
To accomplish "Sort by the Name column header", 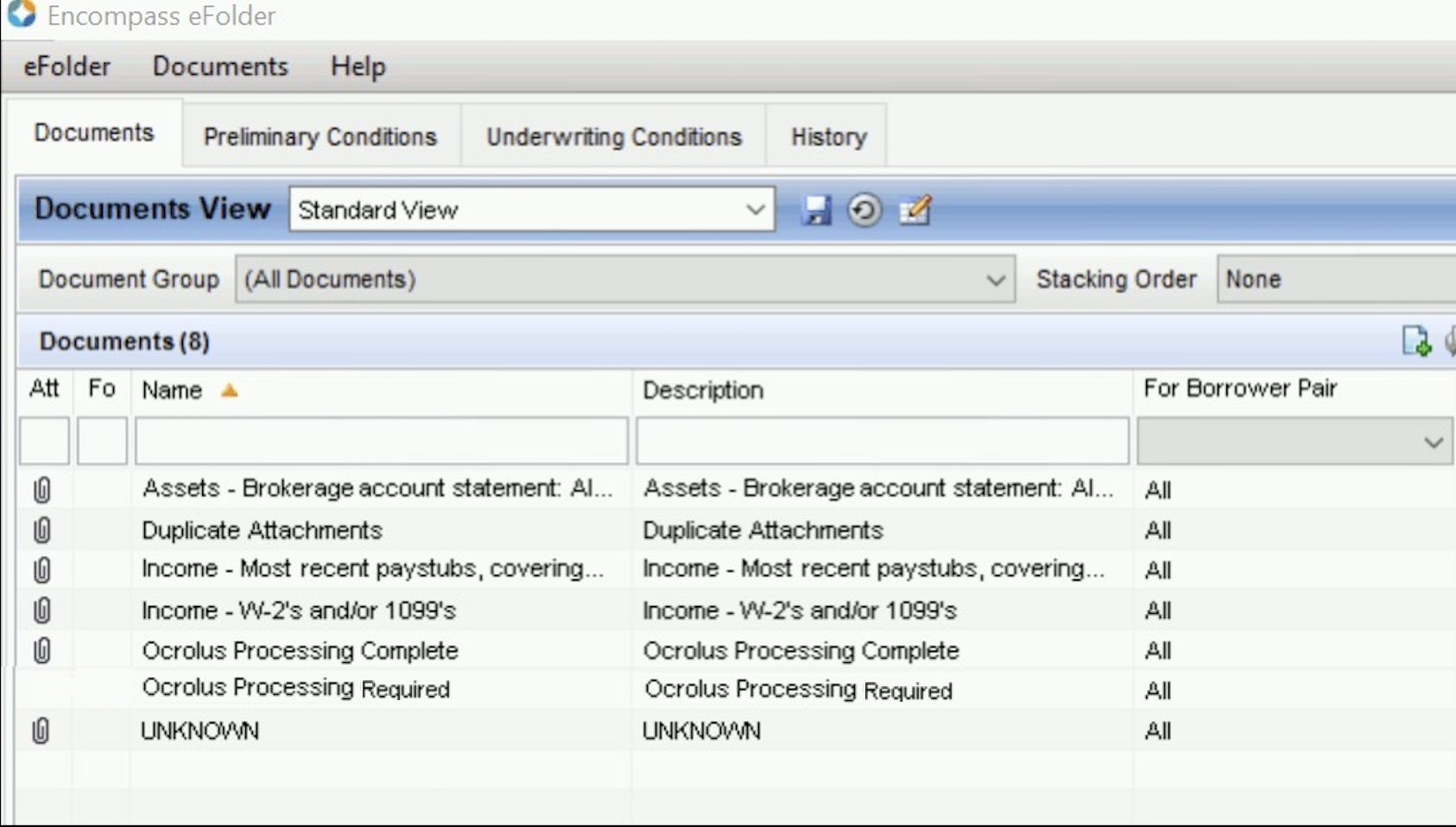I will 172,390.
